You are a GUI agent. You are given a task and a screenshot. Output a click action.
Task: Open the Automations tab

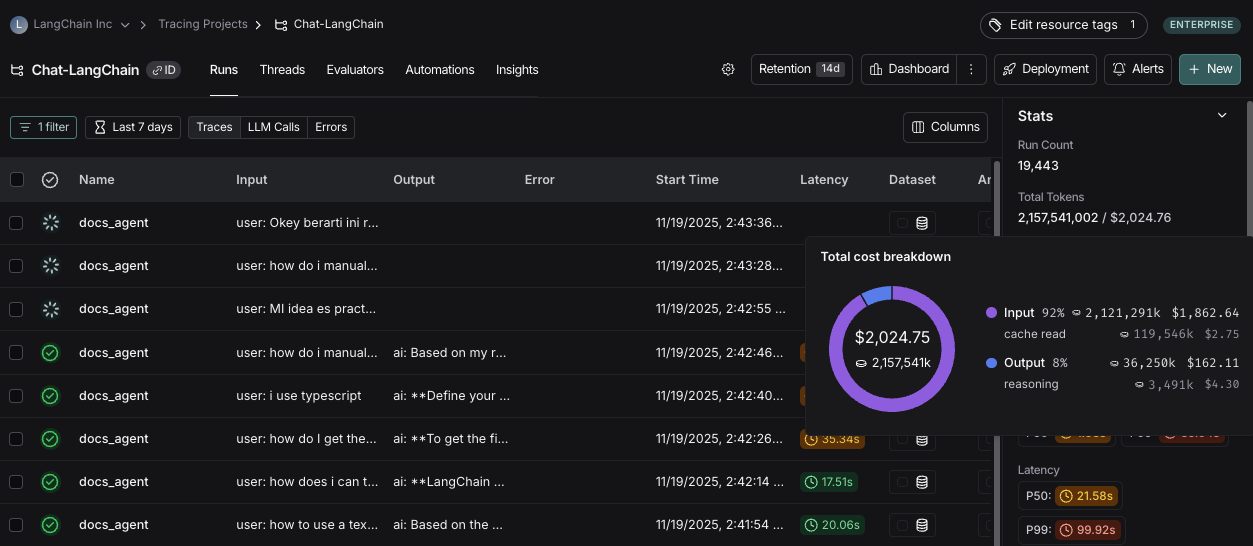(440, 70)
